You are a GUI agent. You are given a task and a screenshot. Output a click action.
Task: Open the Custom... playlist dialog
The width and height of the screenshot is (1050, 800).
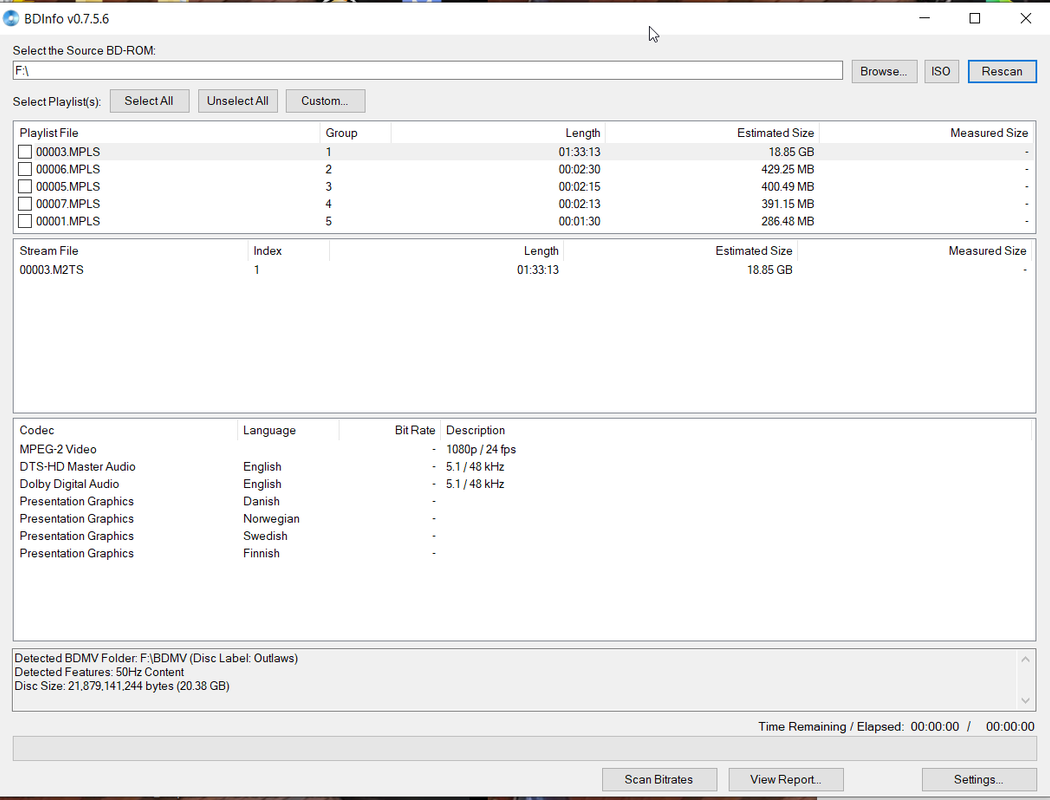tap(325, 101)
